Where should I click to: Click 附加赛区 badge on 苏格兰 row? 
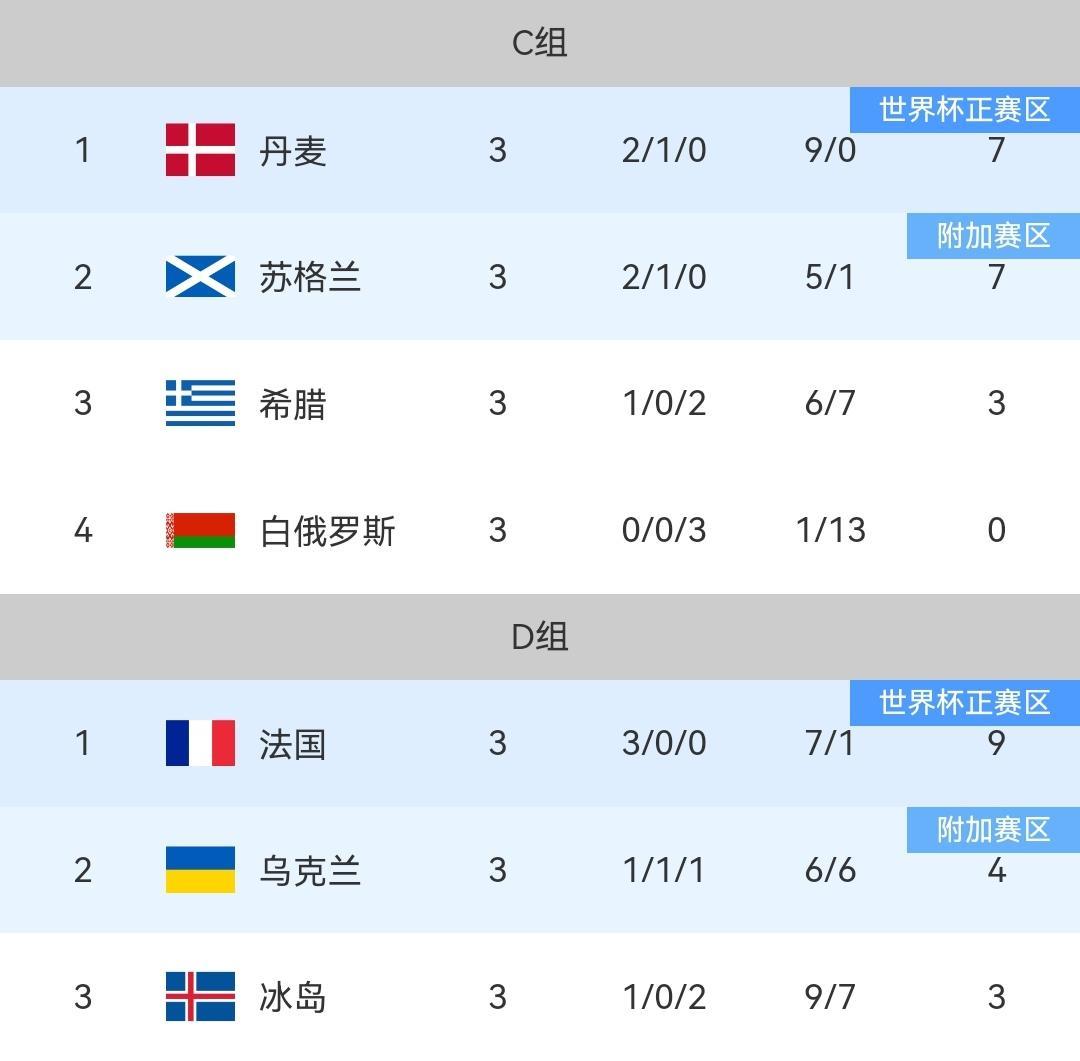pyautogui.click(x=993, y=236)
